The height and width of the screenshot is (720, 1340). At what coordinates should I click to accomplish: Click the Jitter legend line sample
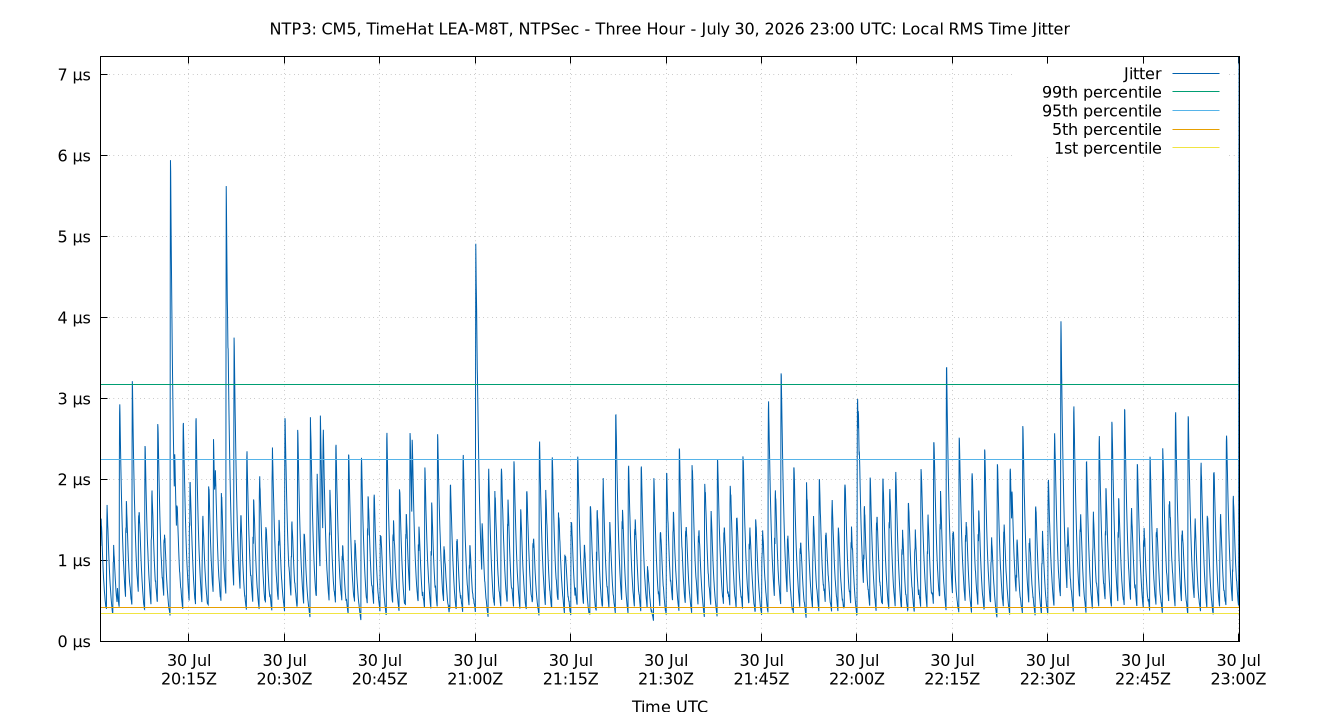coord(1195,74)
